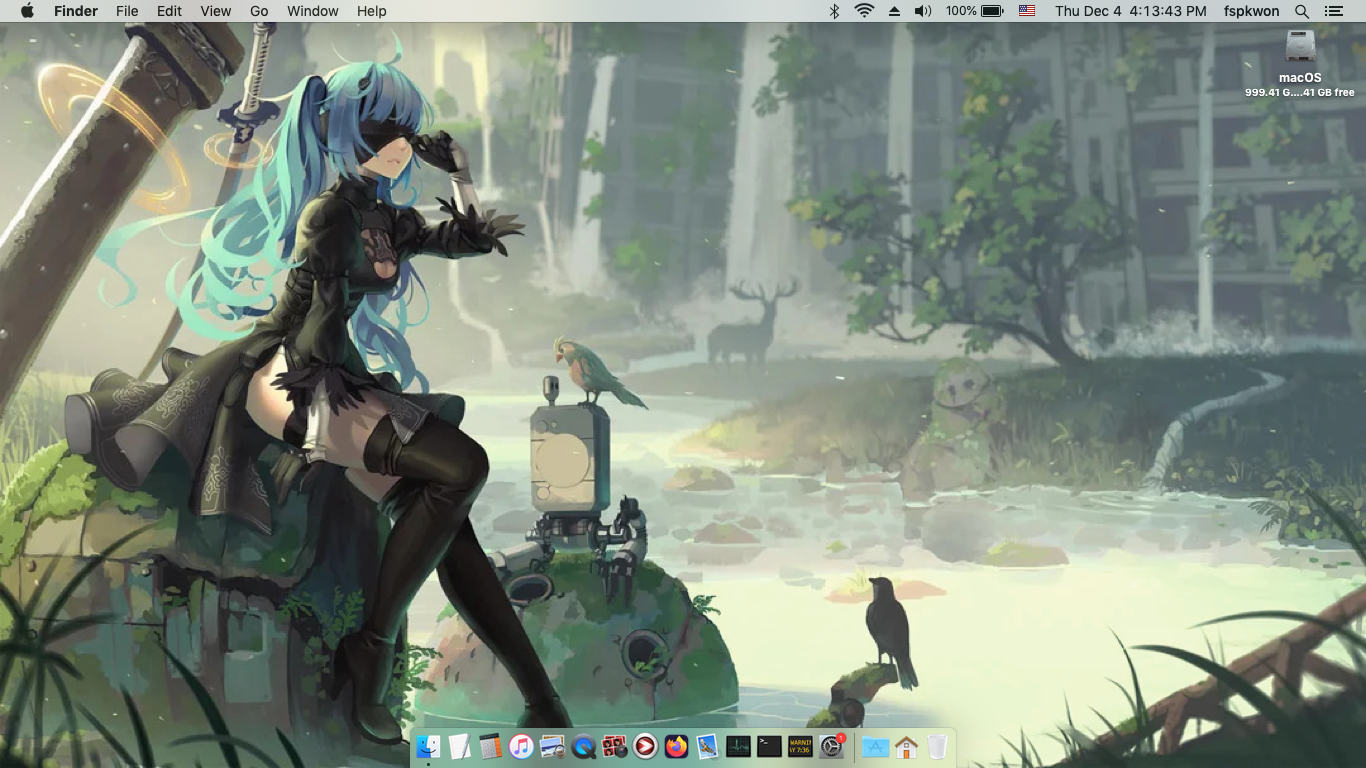
Task: Select the macOS drive on desktop
Action: [x=1300, y=46]
